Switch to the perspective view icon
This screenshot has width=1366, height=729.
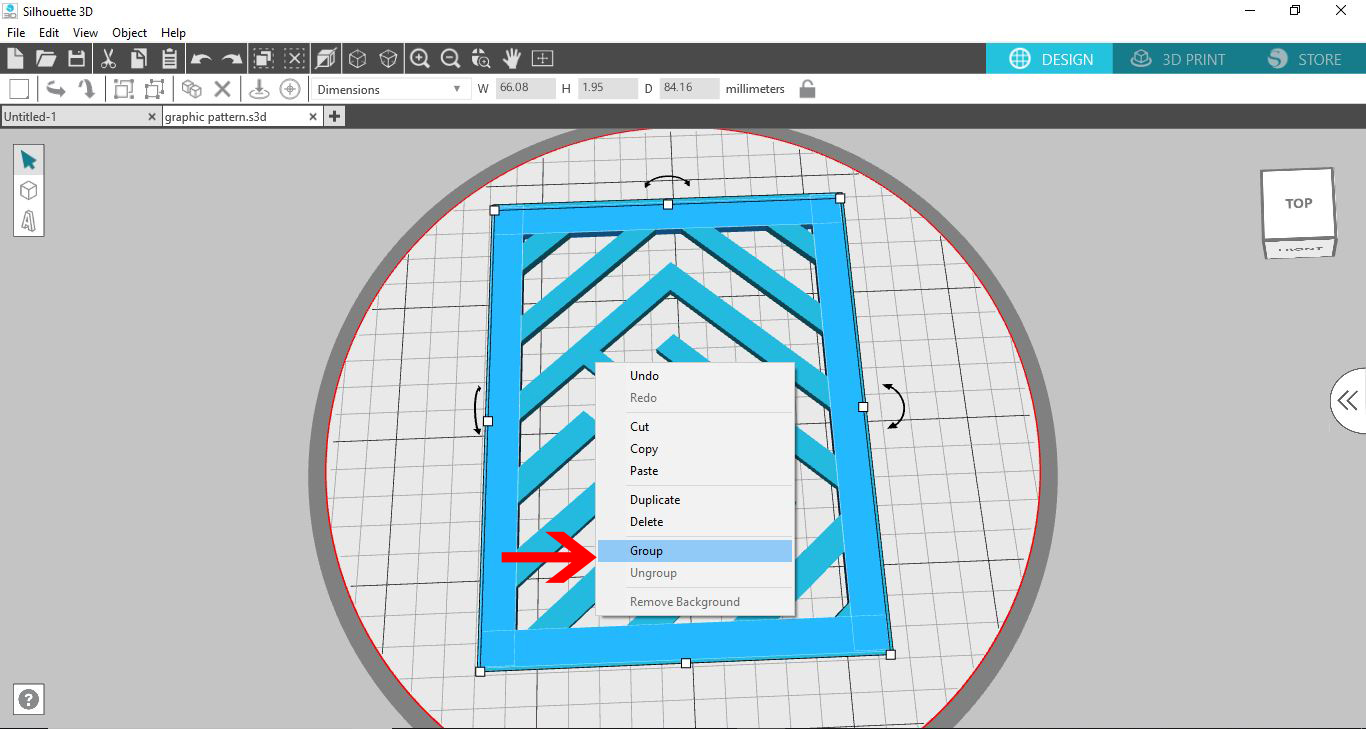click(x=326, y=58)
